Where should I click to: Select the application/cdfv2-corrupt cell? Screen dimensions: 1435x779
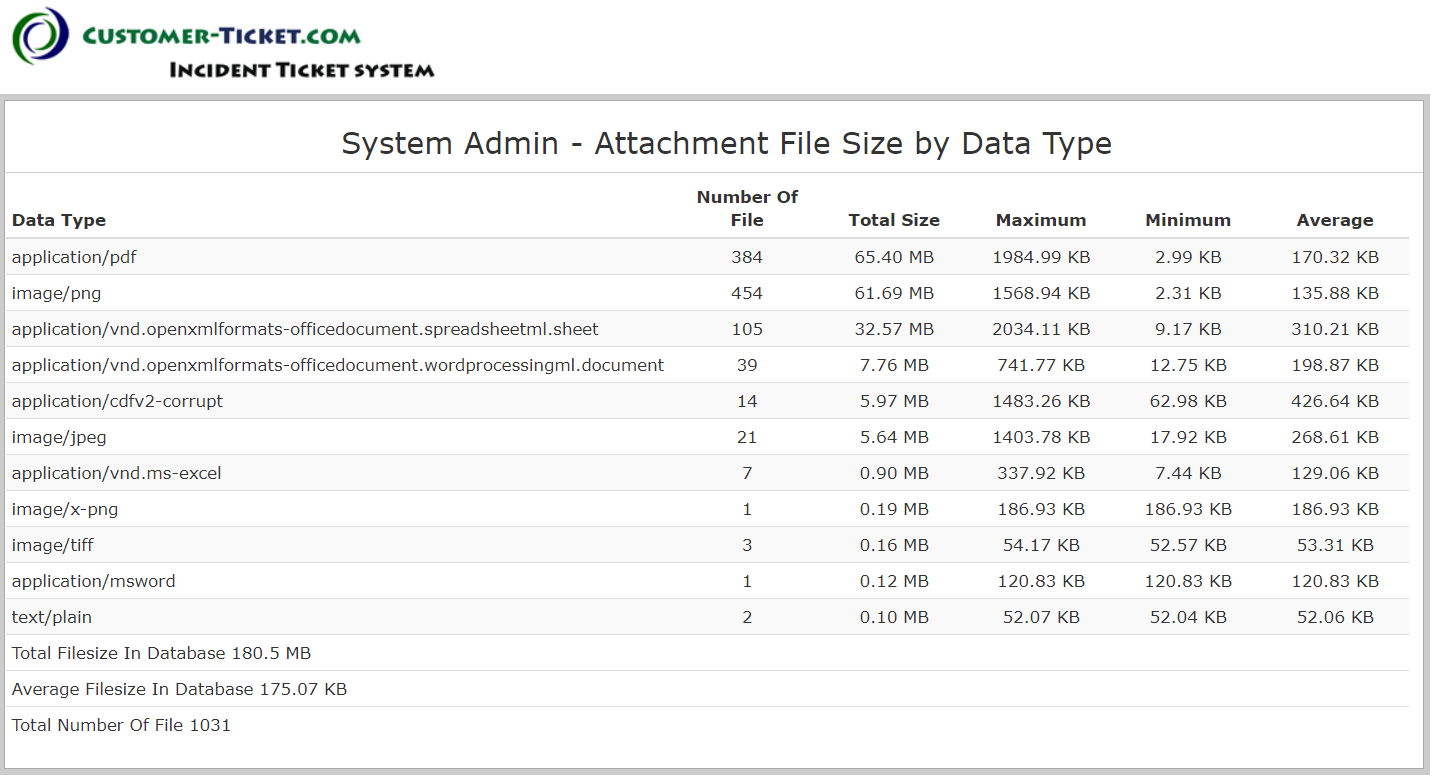[x=117, y=401]
